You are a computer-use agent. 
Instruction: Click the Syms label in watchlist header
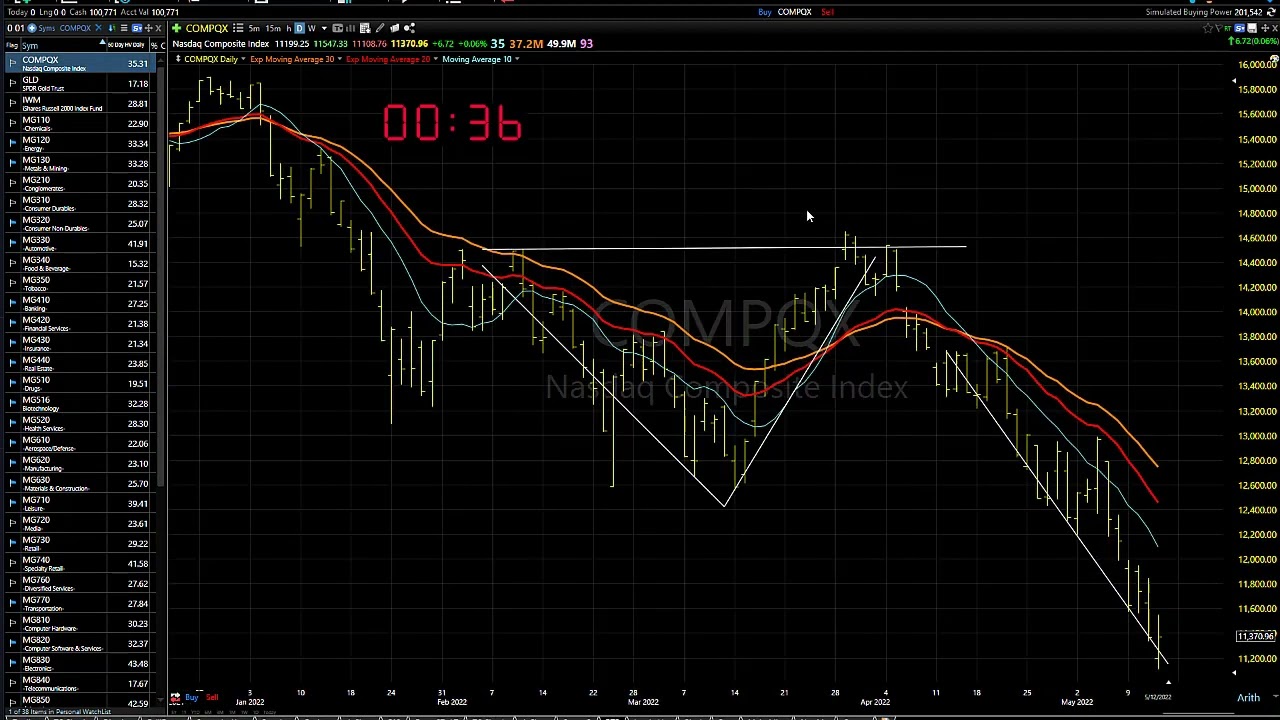pos(46,28)
